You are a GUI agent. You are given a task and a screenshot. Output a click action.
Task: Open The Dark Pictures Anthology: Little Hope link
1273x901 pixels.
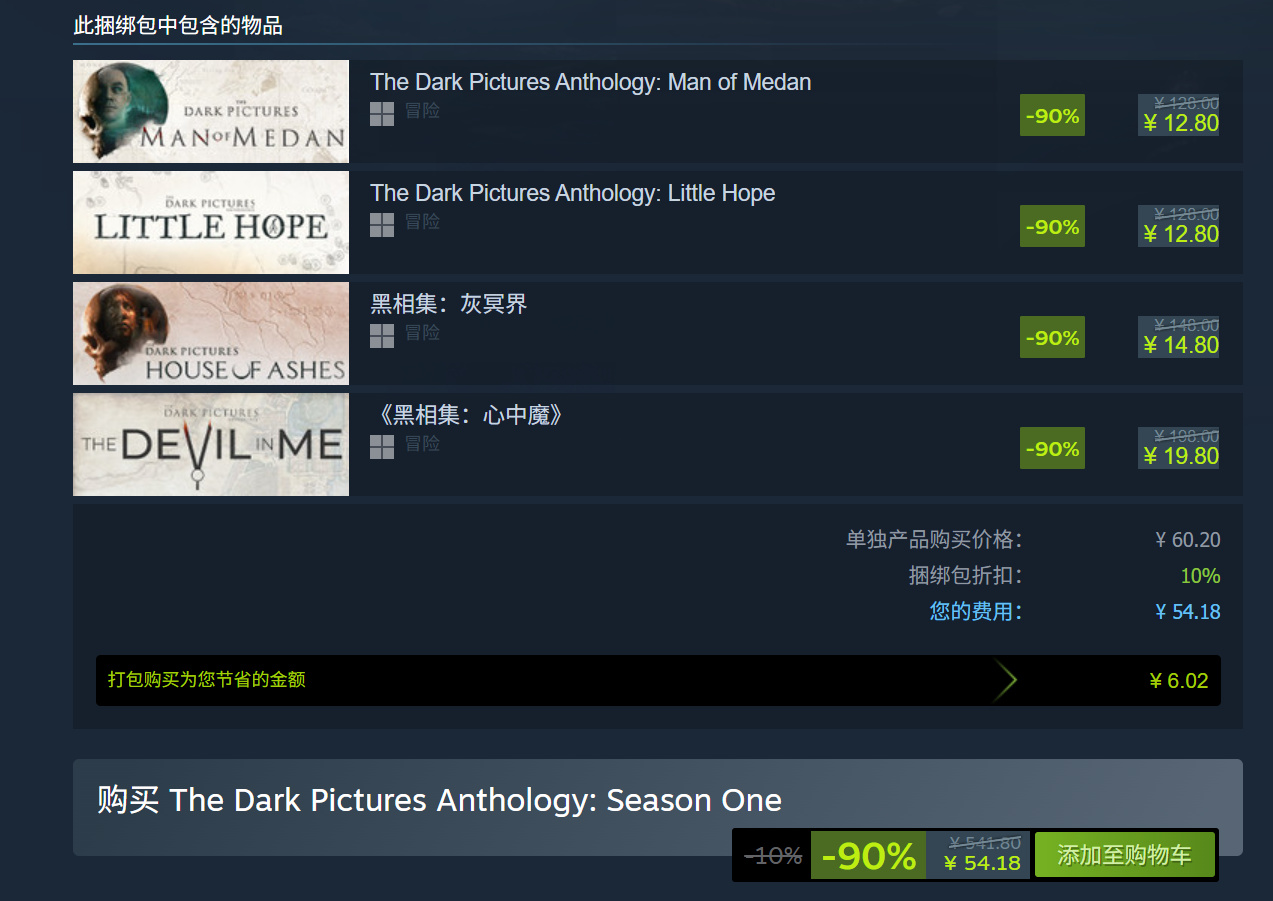(x=572, y=193)
